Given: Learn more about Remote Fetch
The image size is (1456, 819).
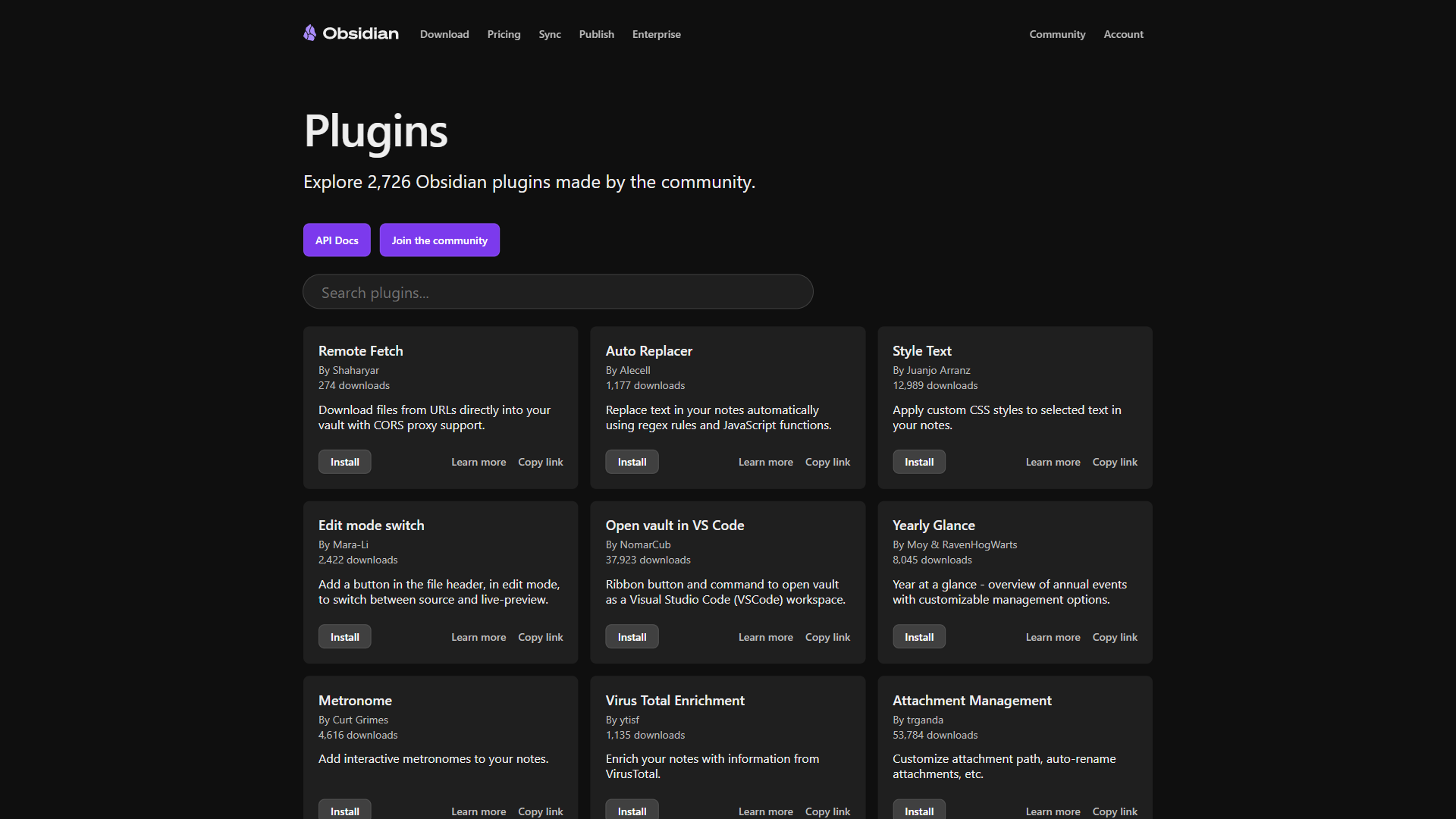Looking at the screenshot, I should [x=479, y=462].
